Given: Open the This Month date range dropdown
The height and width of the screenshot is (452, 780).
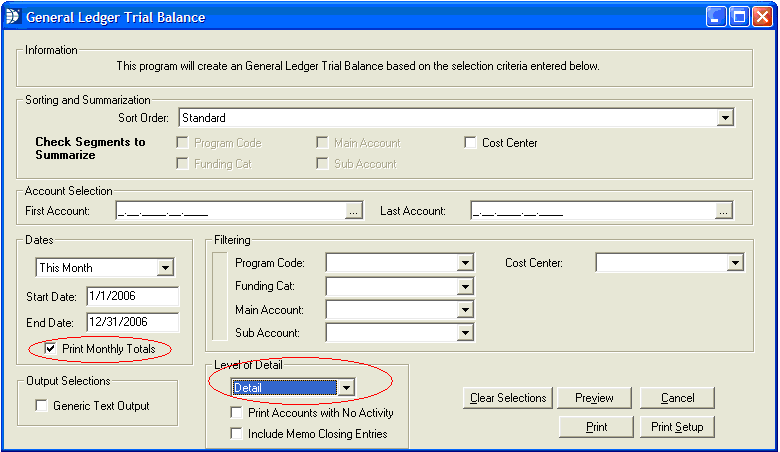Looking at the screenshot, I should click(165, 268).
